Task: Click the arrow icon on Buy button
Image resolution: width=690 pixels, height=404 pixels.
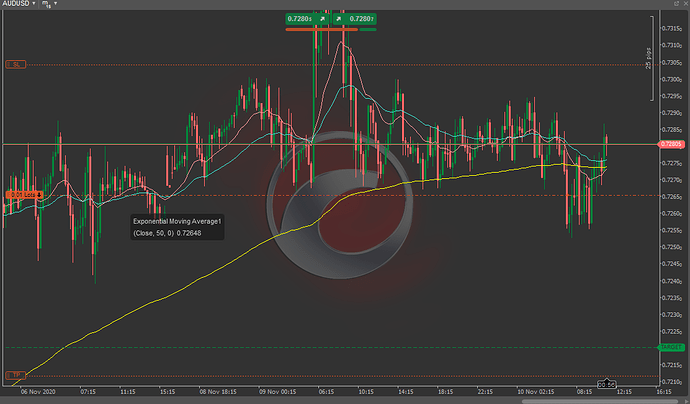Action: [339, 18]
